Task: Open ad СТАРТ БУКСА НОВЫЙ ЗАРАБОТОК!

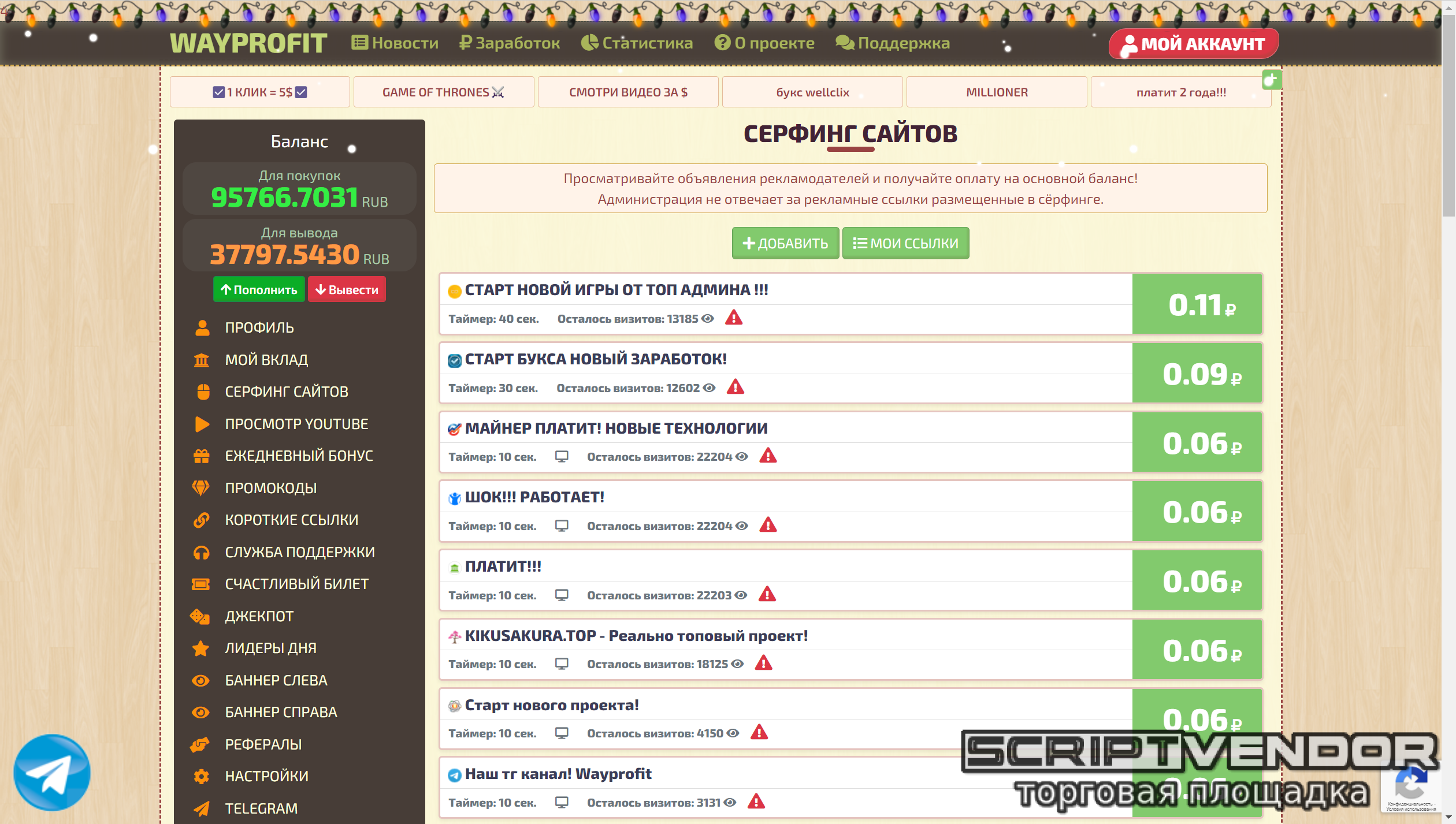Action: tap(596, 359)
